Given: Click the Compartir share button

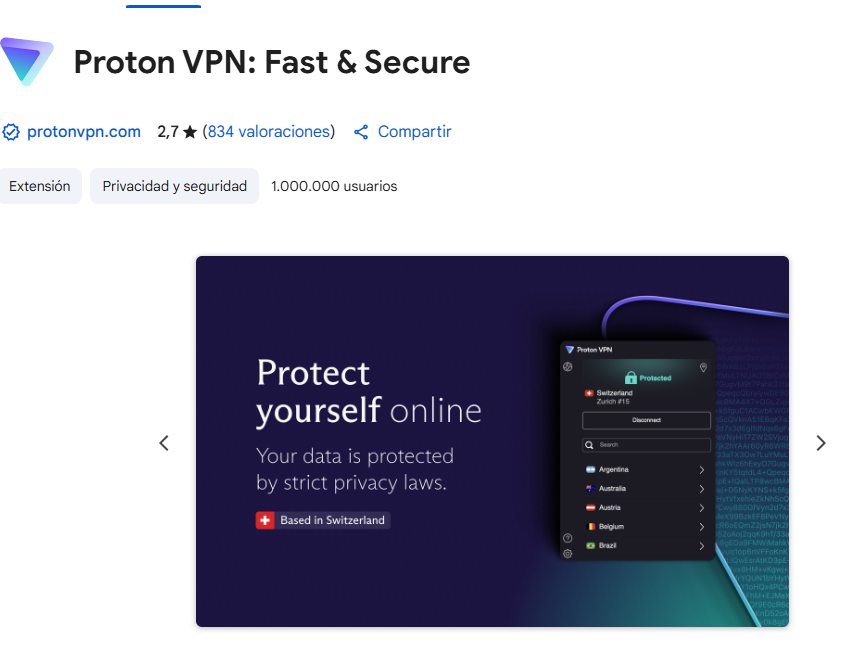Looking at the screenshot, I should (x=403, y=132).
